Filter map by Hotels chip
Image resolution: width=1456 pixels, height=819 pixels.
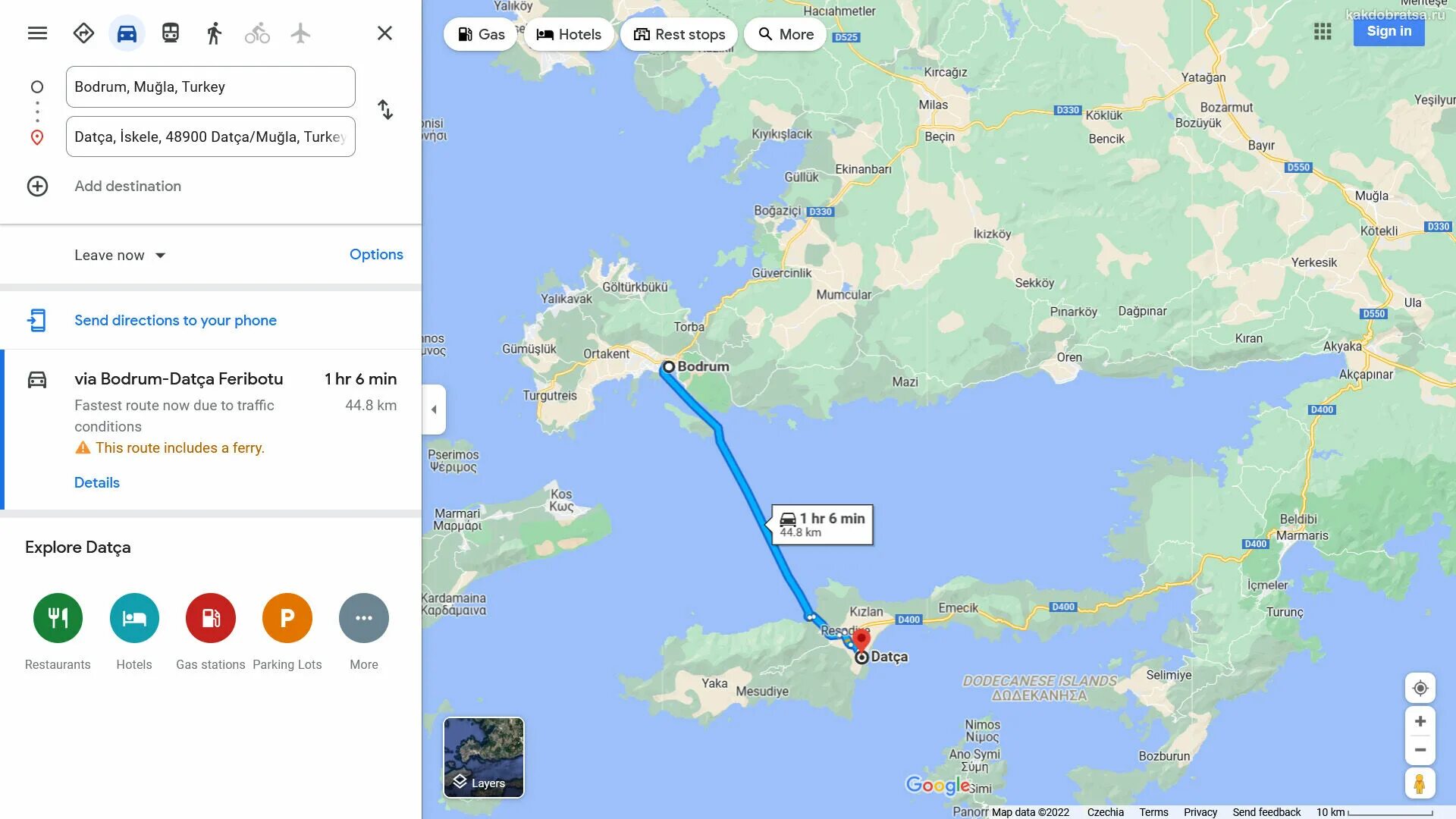click(569, 34)
